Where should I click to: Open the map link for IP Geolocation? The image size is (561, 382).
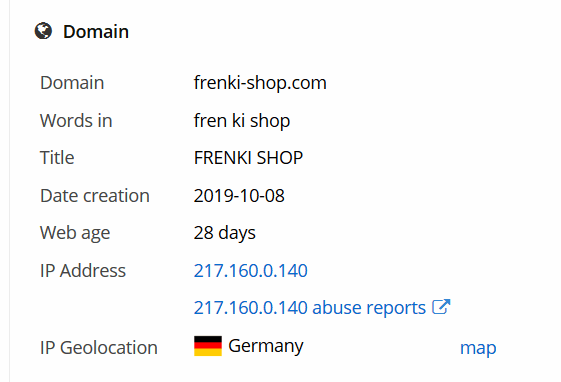tap(478, 348)
